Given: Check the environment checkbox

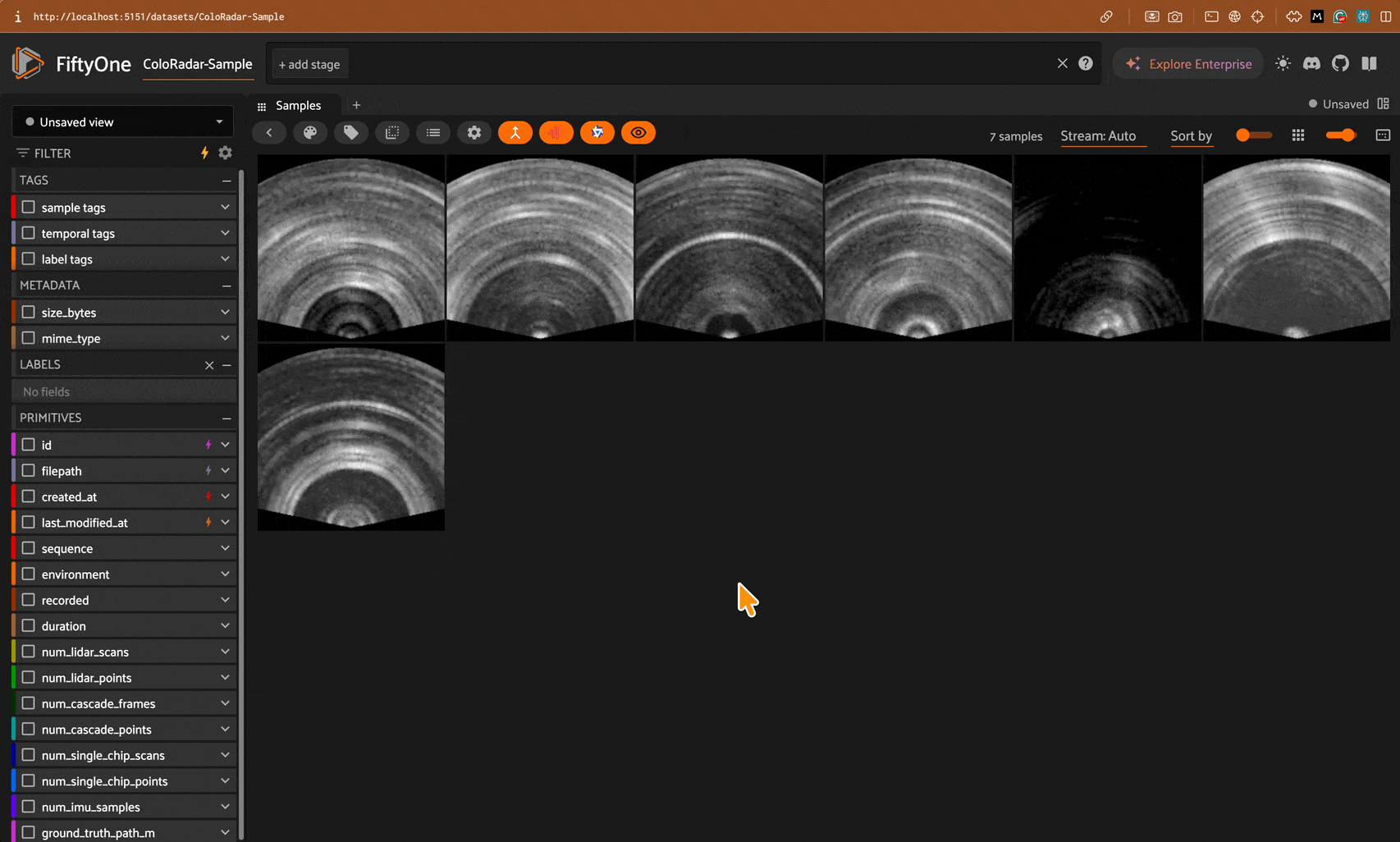Looking at the screenshot, I should point(29,574).
